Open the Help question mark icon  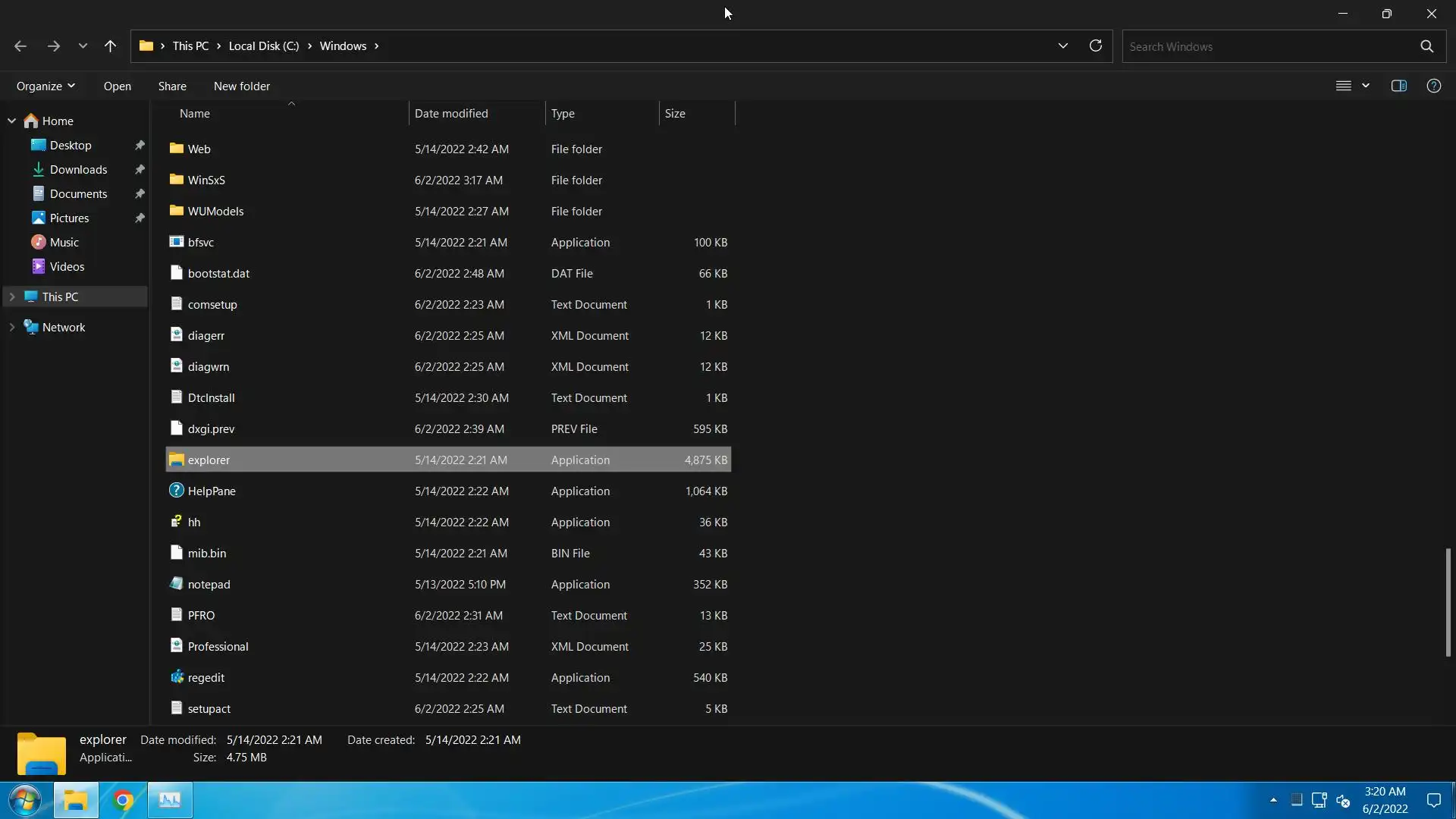(1433, 86)
